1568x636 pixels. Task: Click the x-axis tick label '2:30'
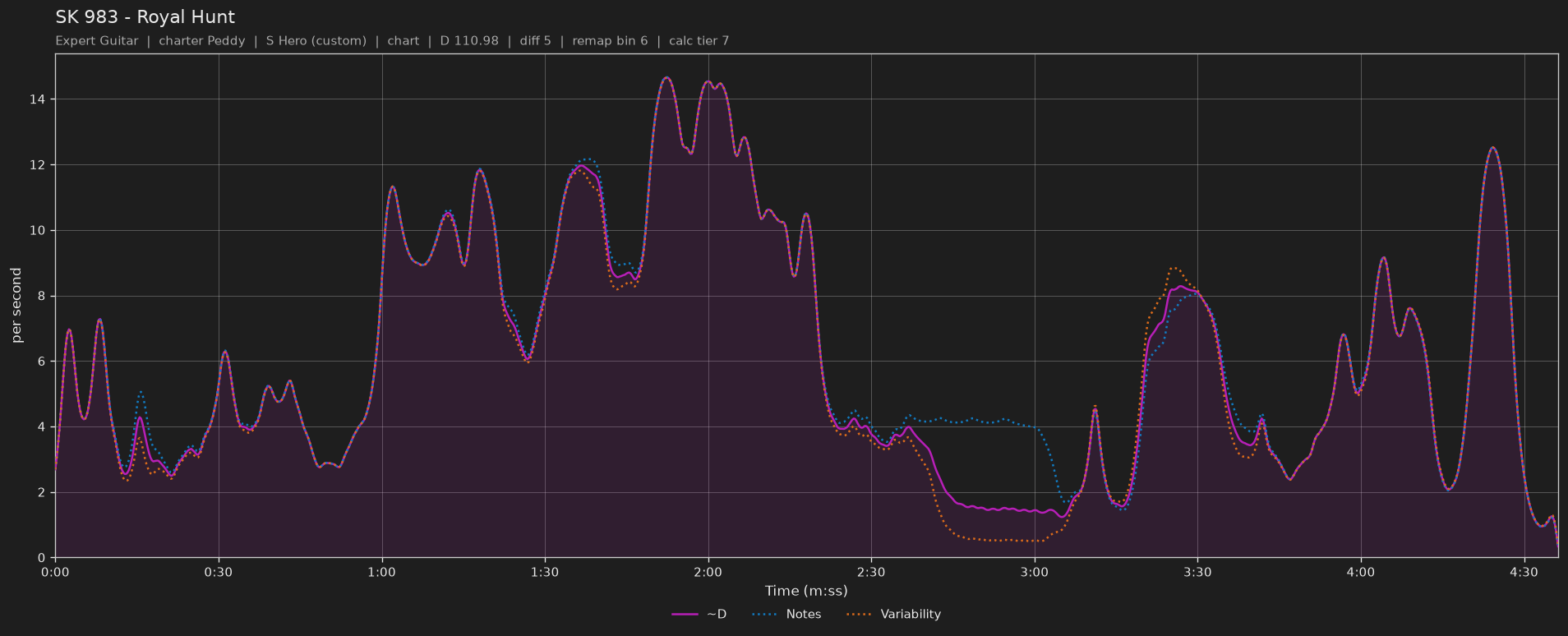coord(871,573)
